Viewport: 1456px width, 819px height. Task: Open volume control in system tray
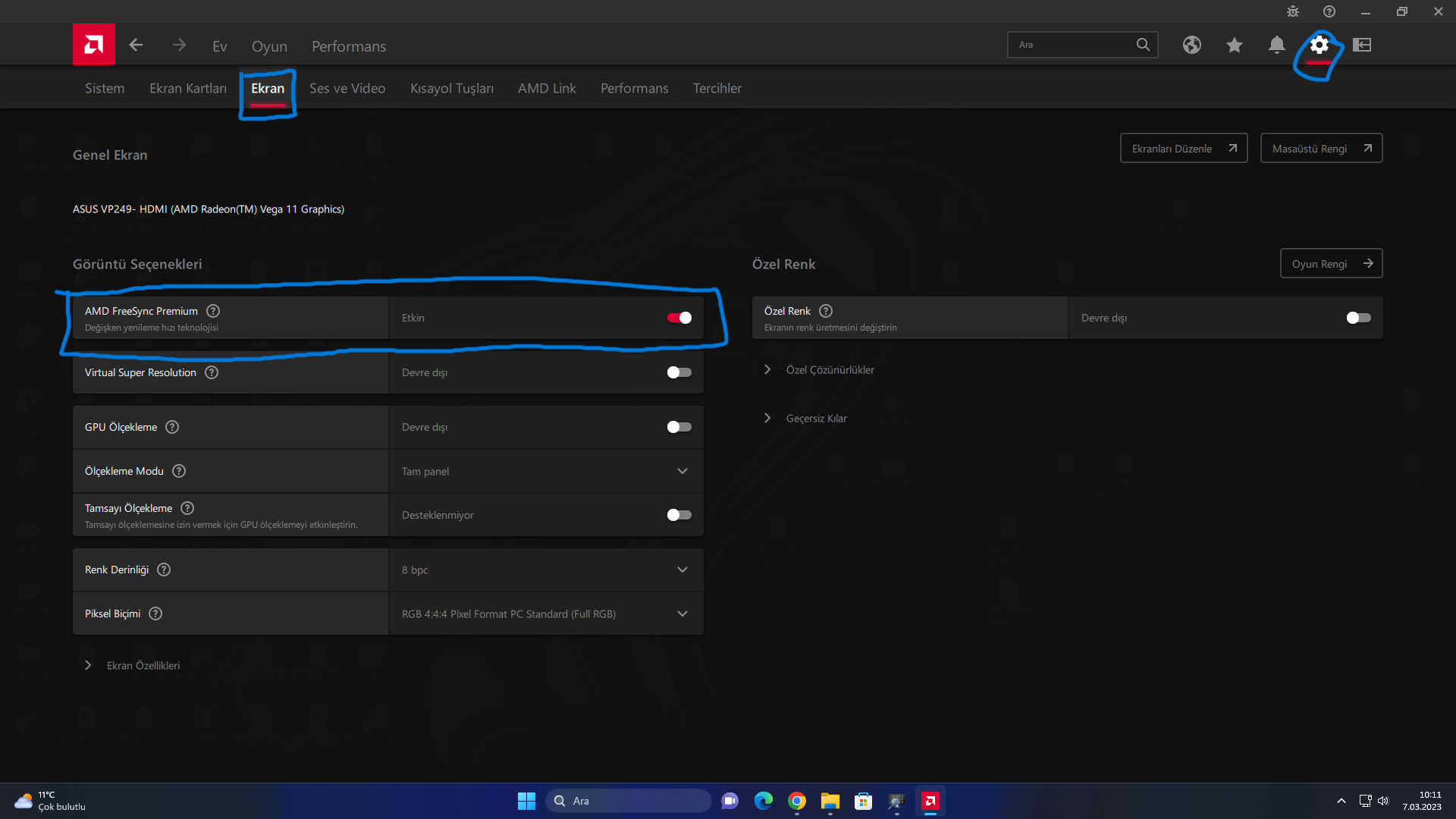pyautogui.click(x=1383, y=801)
